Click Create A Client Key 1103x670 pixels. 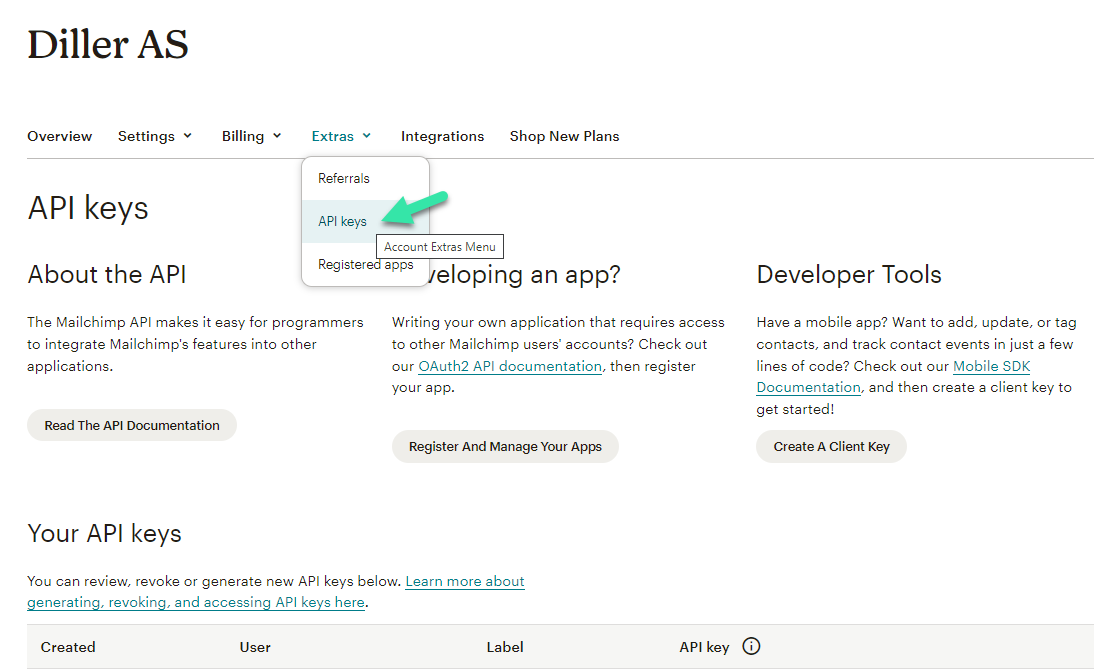[831, 446]
